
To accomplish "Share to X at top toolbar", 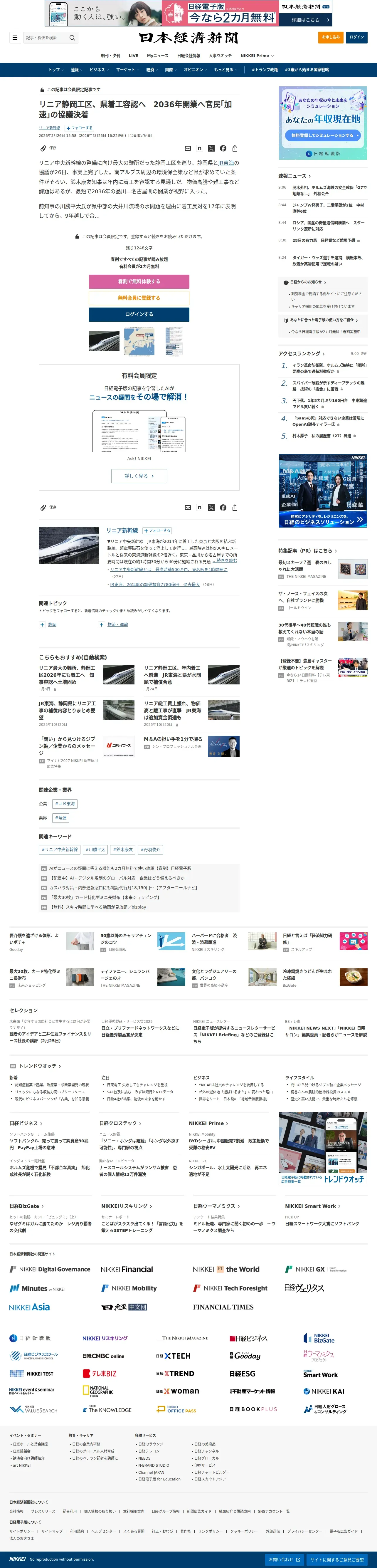I will (x=211, y=148).
